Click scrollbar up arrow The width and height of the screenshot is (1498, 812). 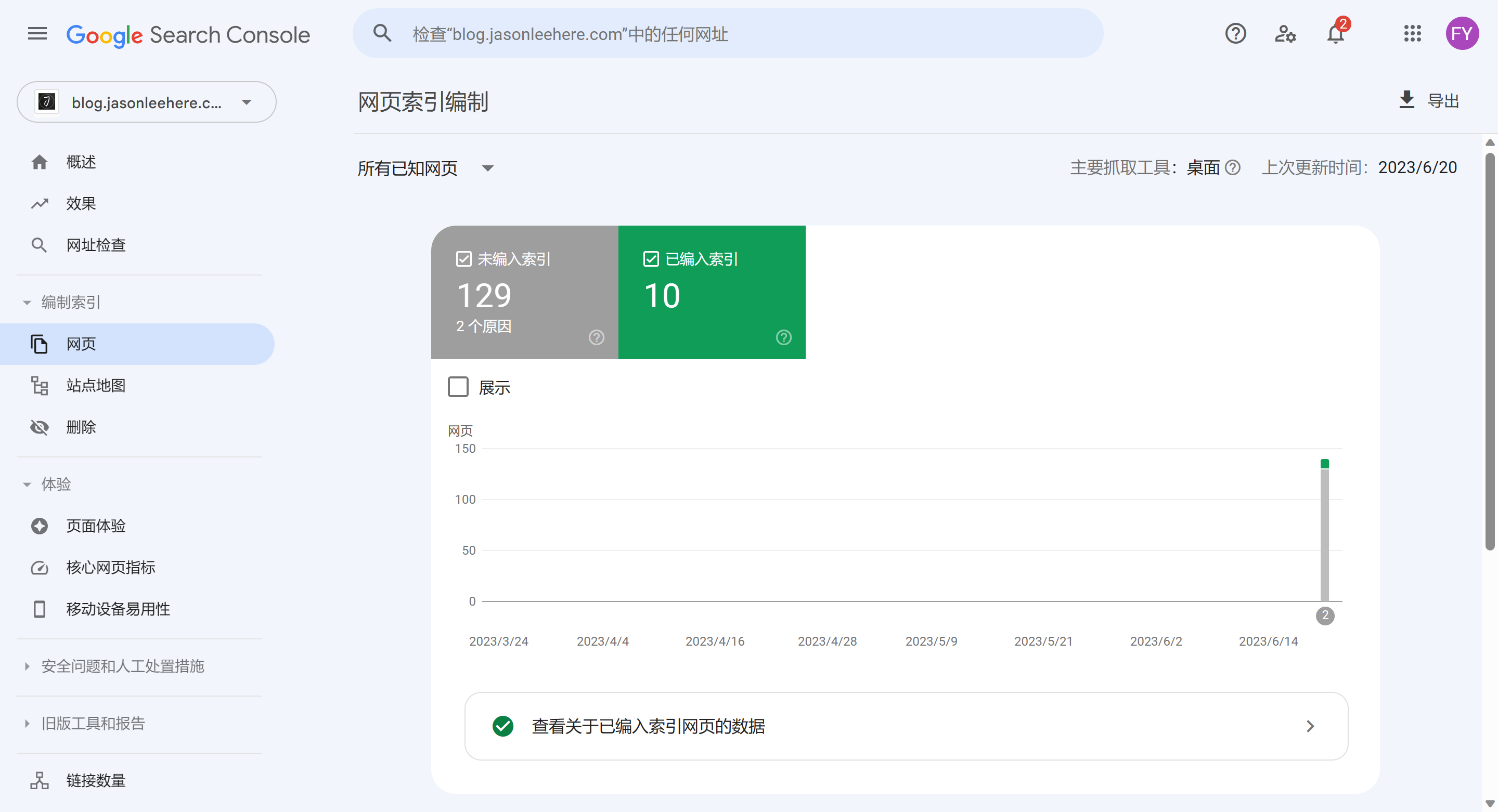click(x=1490, y=142)
